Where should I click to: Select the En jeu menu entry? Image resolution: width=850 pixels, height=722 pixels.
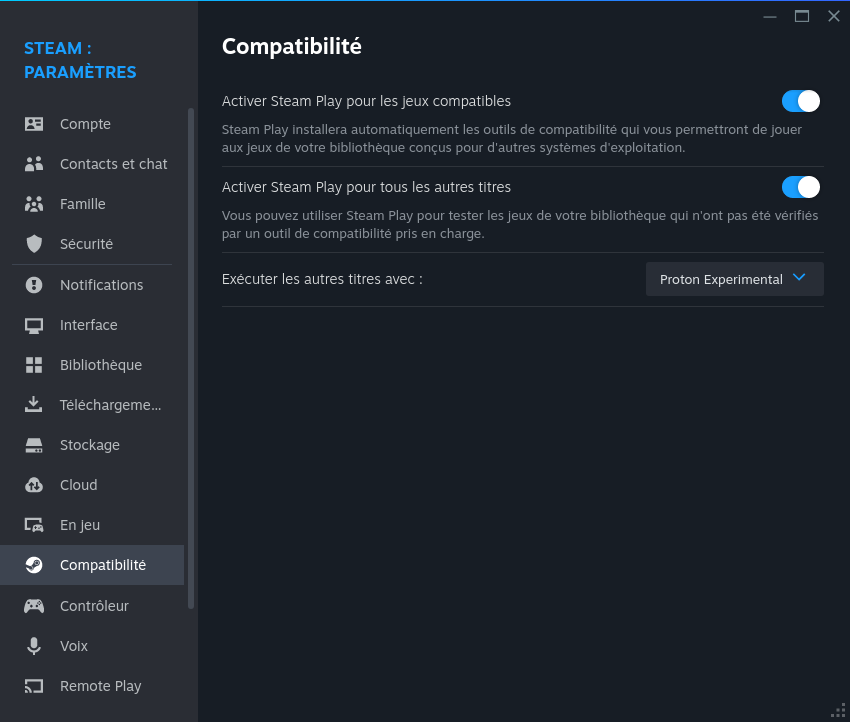92,525
